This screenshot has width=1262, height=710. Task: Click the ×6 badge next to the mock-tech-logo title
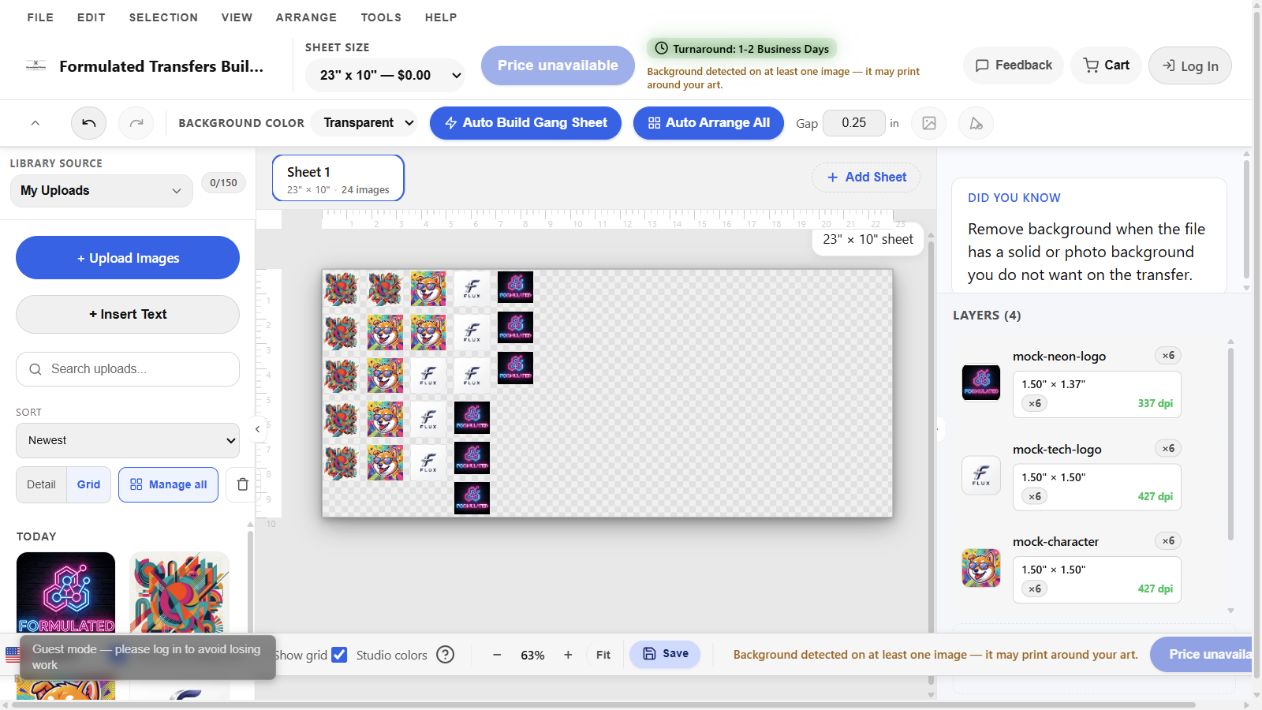(x=1168, y=448)
